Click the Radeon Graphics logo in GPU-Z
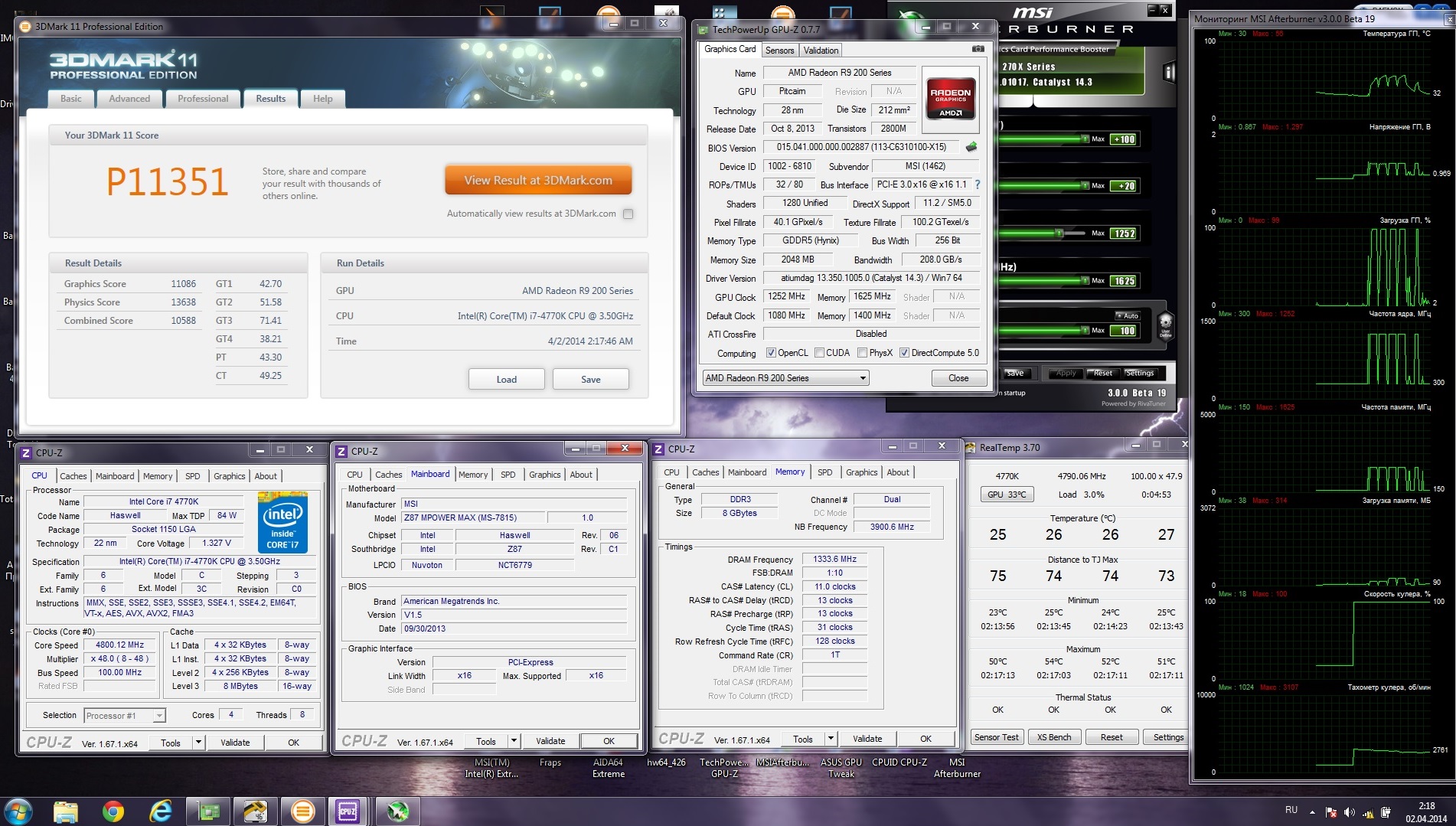This screenshot has width=1456, height=826. coord(951,98)
